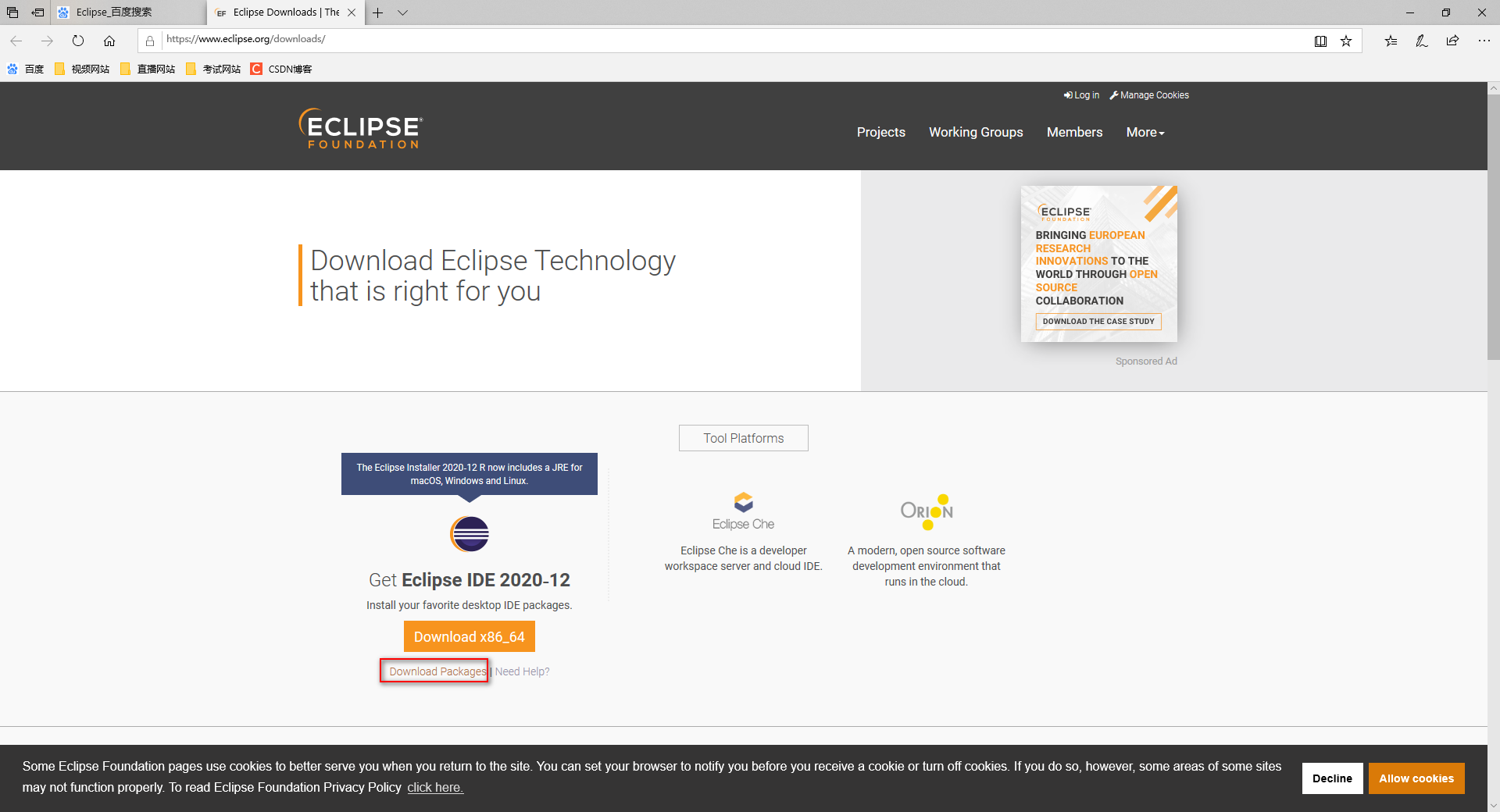Open browser home page icon
The width and height of the screenshot is (1500, 812).
[109, 41]
